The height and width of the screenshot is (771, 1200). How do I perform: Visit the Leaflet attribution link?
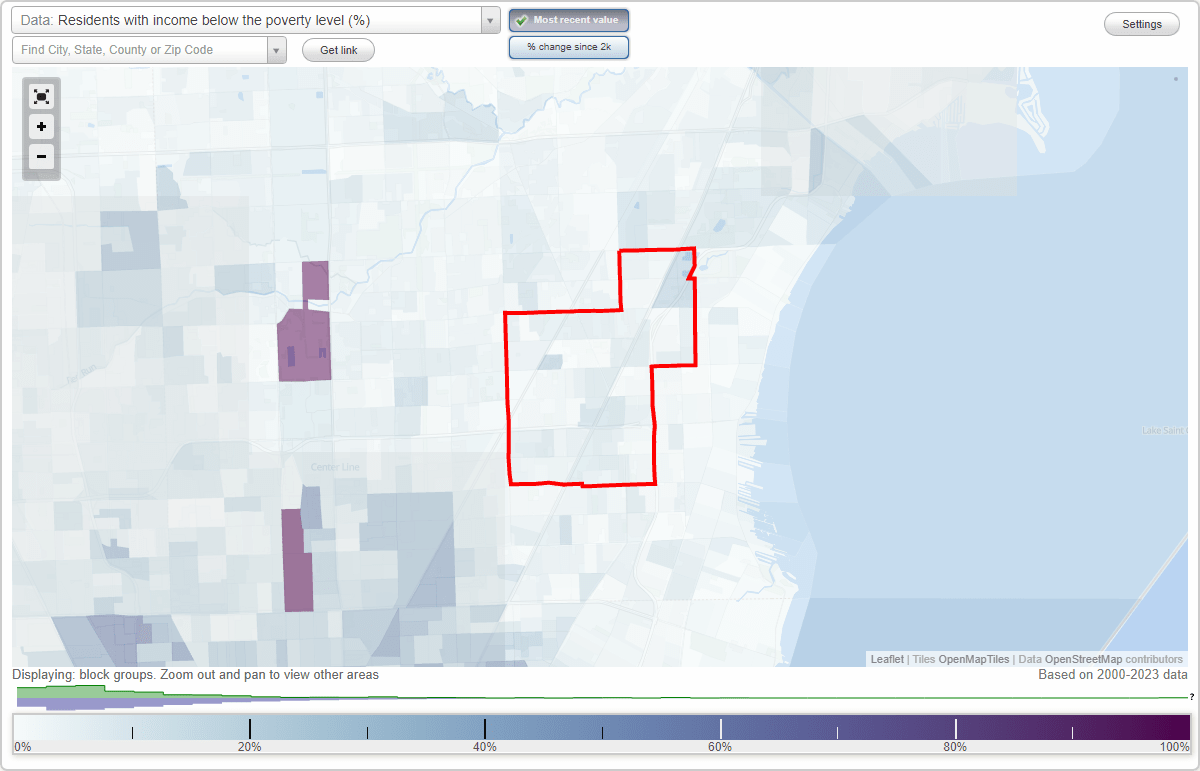pos(888,659)
